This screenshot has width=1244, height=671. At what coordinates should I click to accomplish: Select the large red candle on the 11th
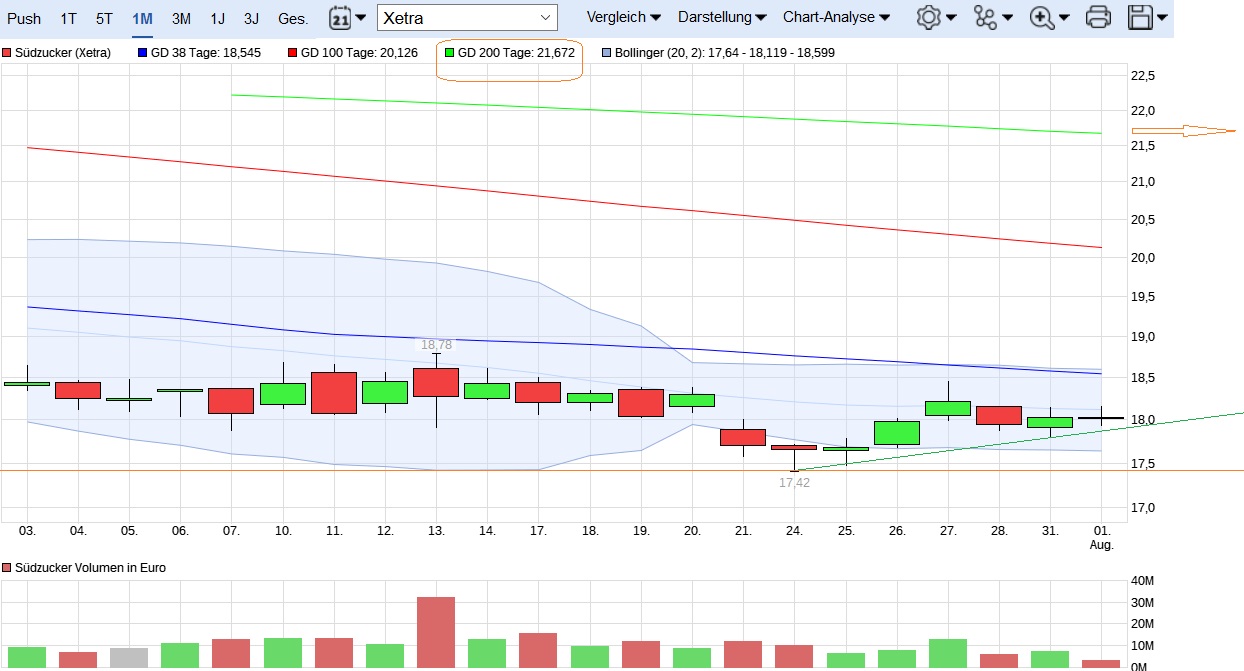(x=334, y=393)
